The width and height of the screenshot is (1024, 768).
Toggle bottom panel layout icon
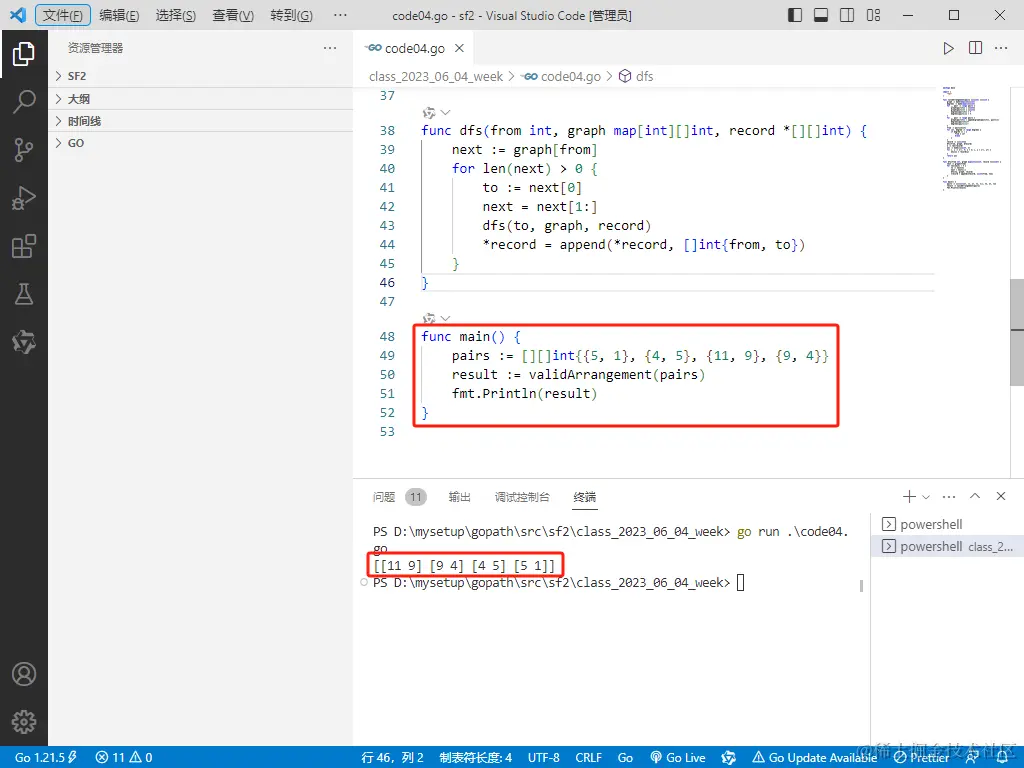(821, 15)
